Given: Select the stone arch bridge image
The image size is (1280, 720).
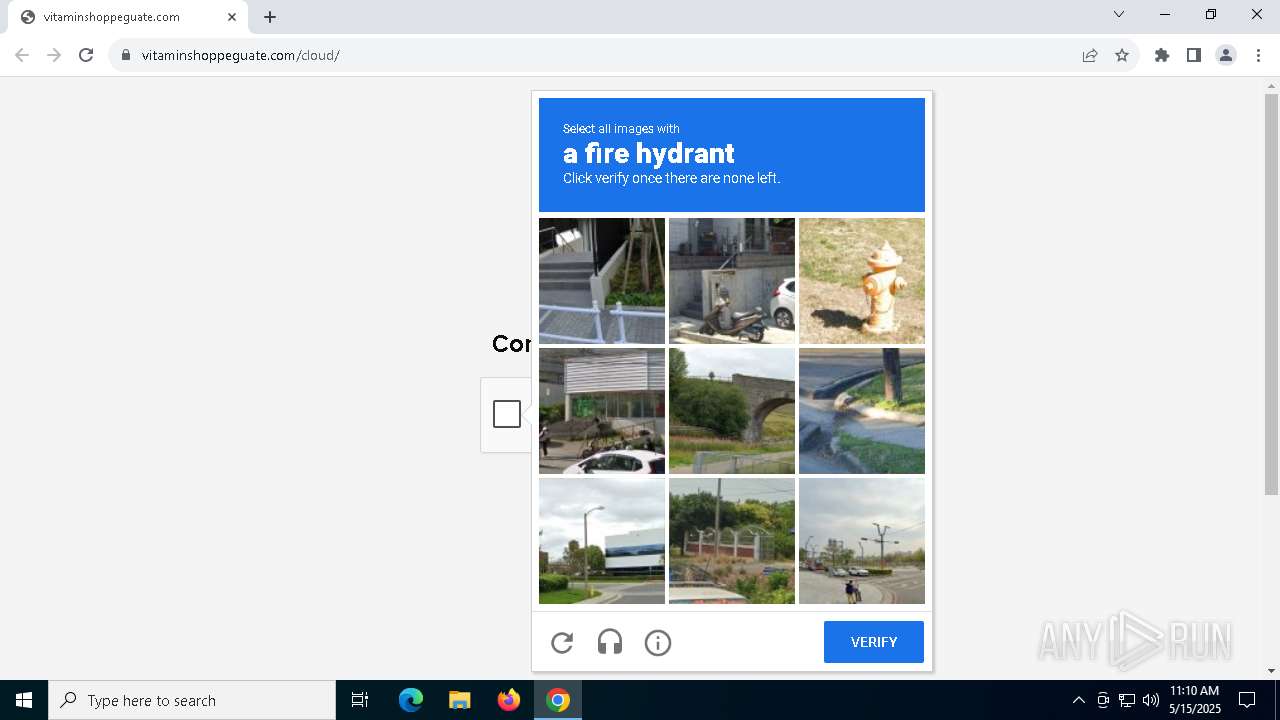Looking at the screenshot, I should (x=732, y=411).
